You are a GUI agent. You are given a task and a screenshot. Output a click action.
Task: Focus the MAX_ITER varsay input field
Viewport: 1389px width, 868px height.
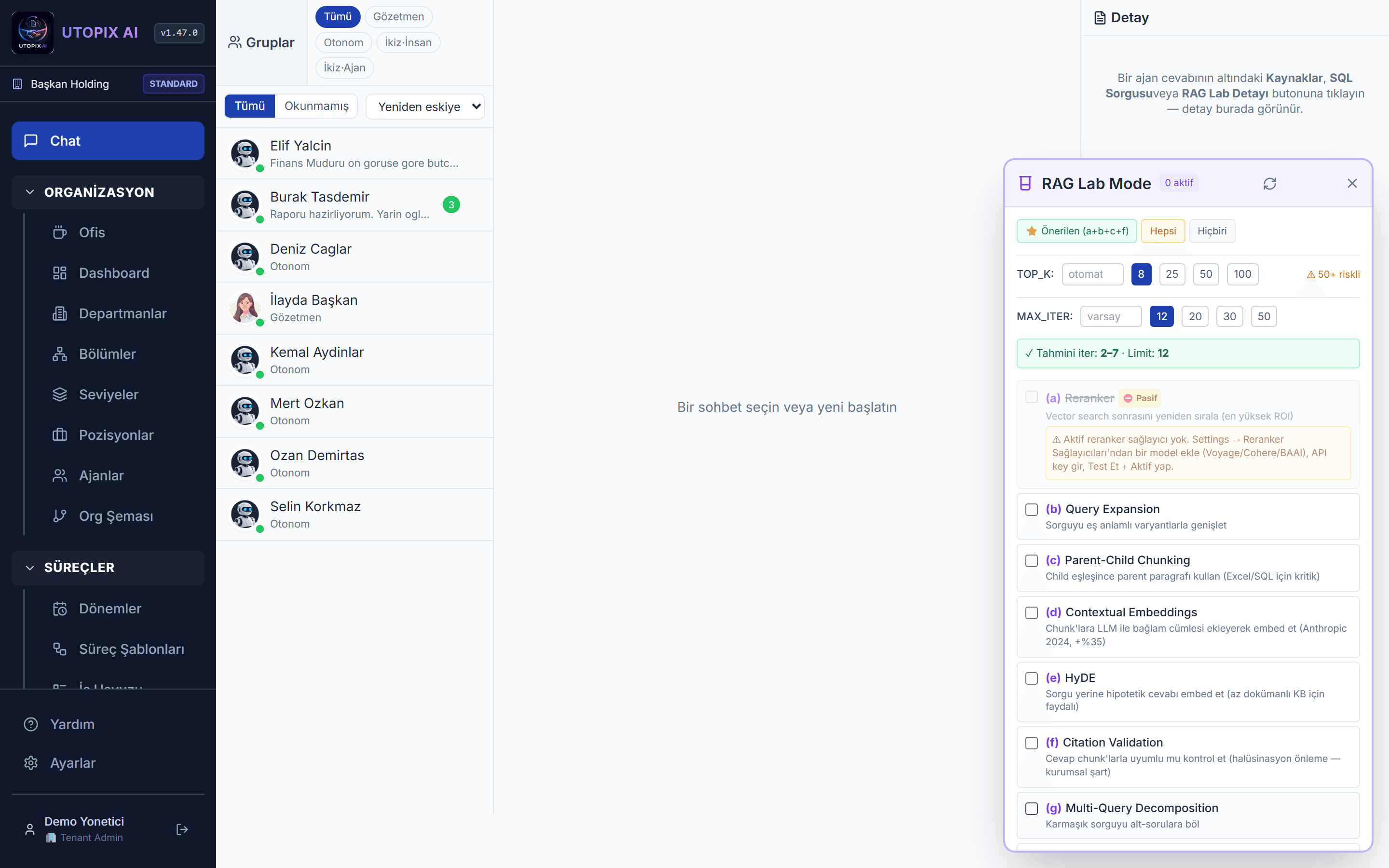pyautogui.click(x=1110, y=316)
